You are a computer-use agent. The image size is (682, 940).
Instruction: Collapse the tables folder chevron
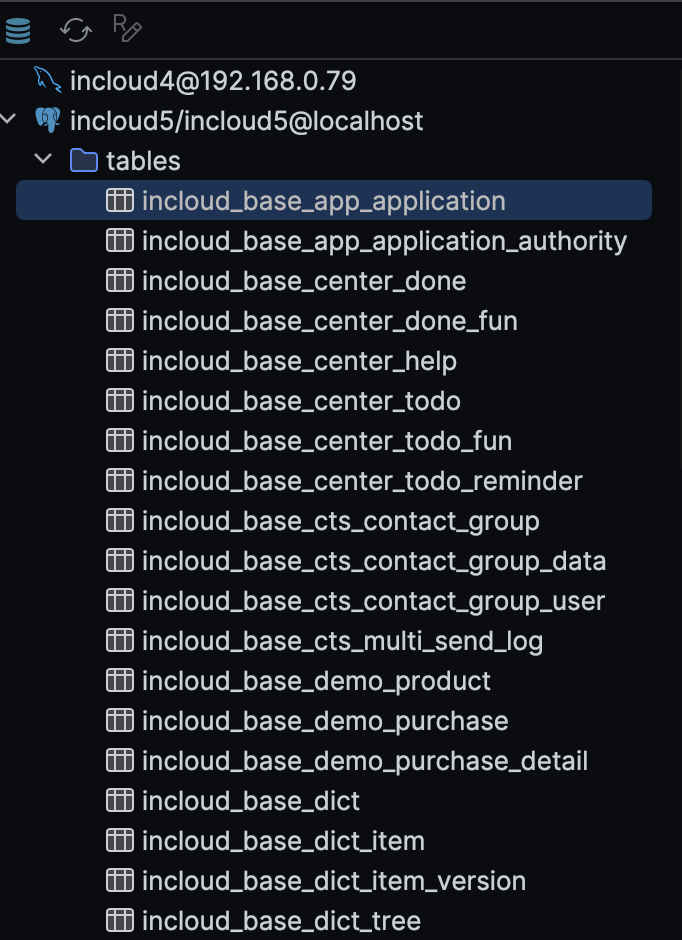click(43, 160)
